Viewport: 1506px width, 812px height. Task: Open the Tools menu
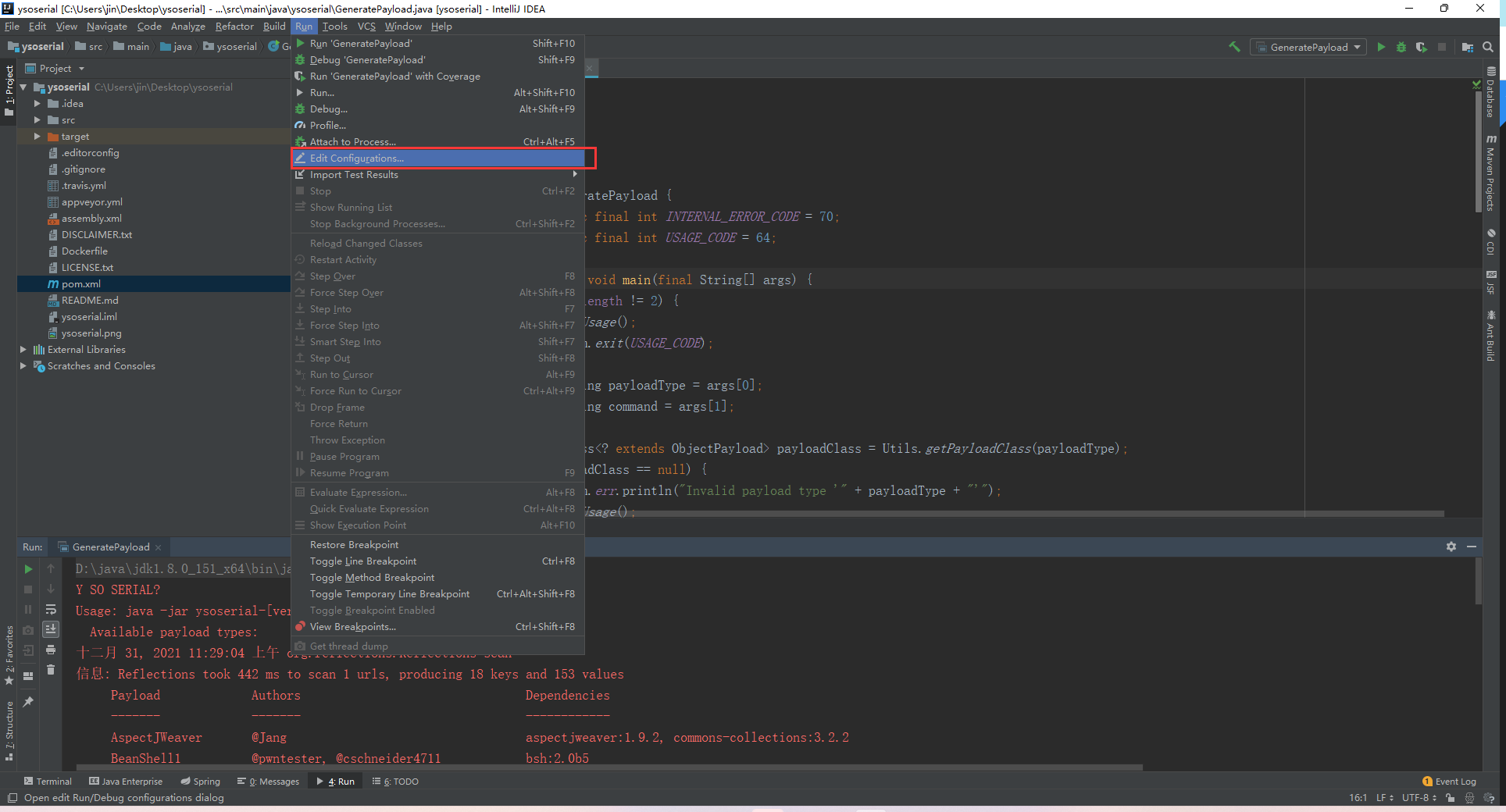[334, 27]
